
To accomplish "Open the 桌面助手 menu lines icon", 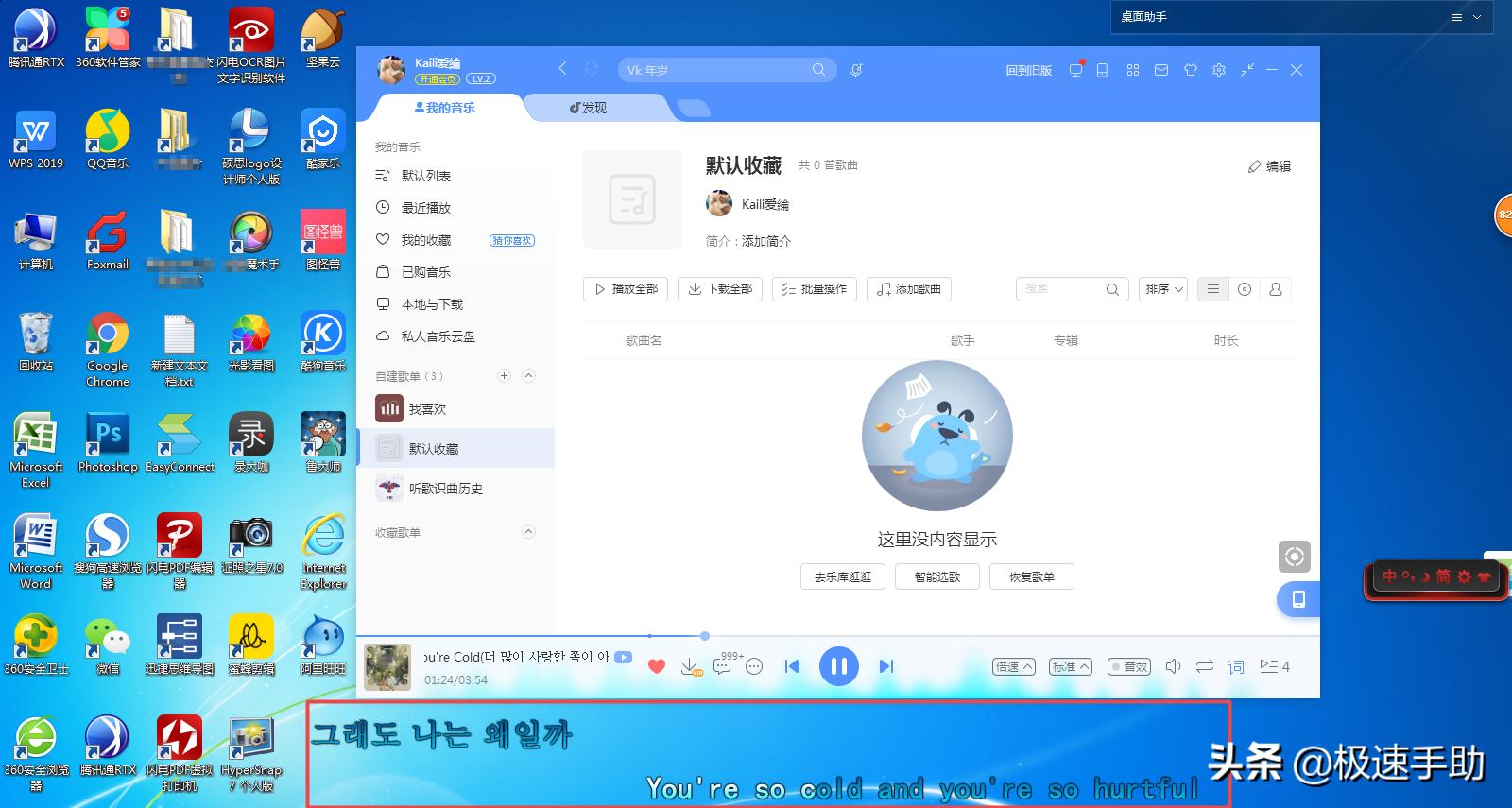I will tap(1457, 17).
